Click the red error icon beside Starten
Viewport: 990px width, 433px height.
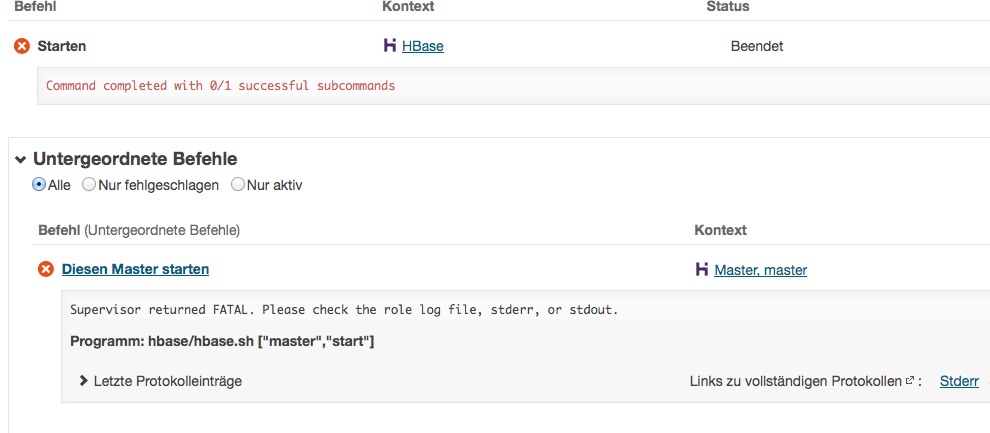click(22, 46)
